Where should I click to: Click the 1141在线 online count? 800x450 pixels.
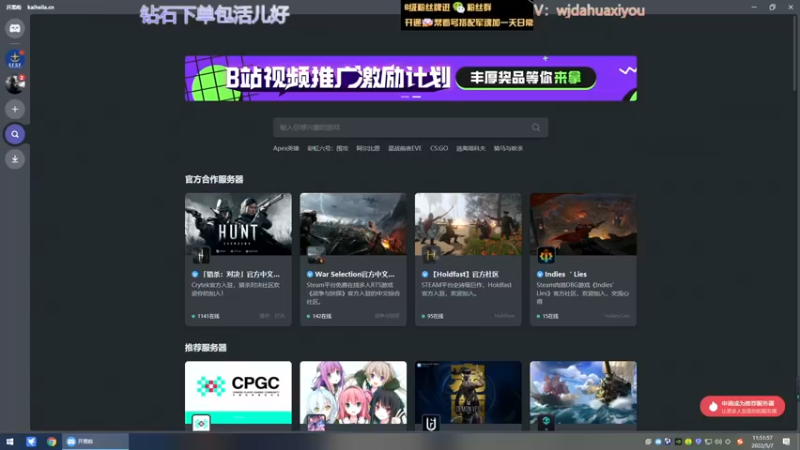[x=206, y=316]
